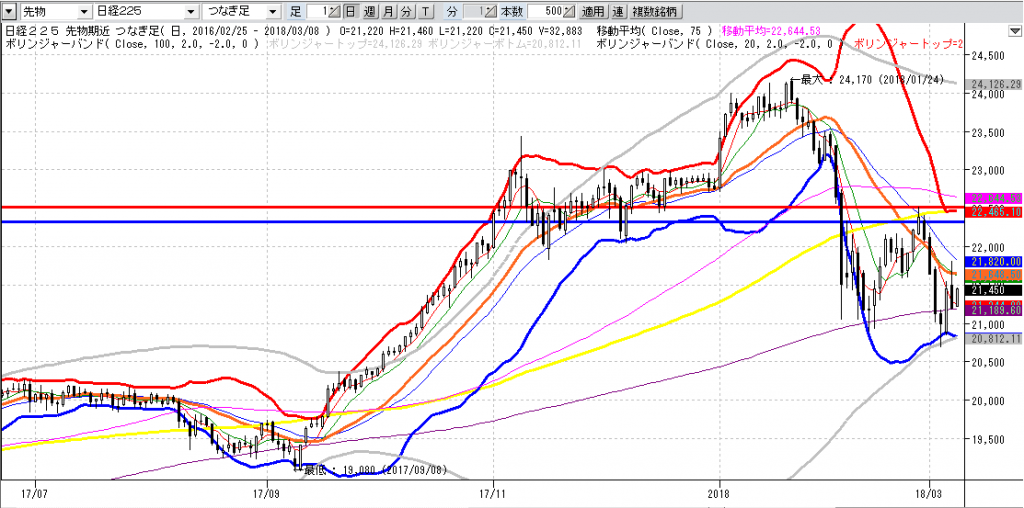Click the T tick chart button
The image size is (1024, 508).
click(425, 12)
